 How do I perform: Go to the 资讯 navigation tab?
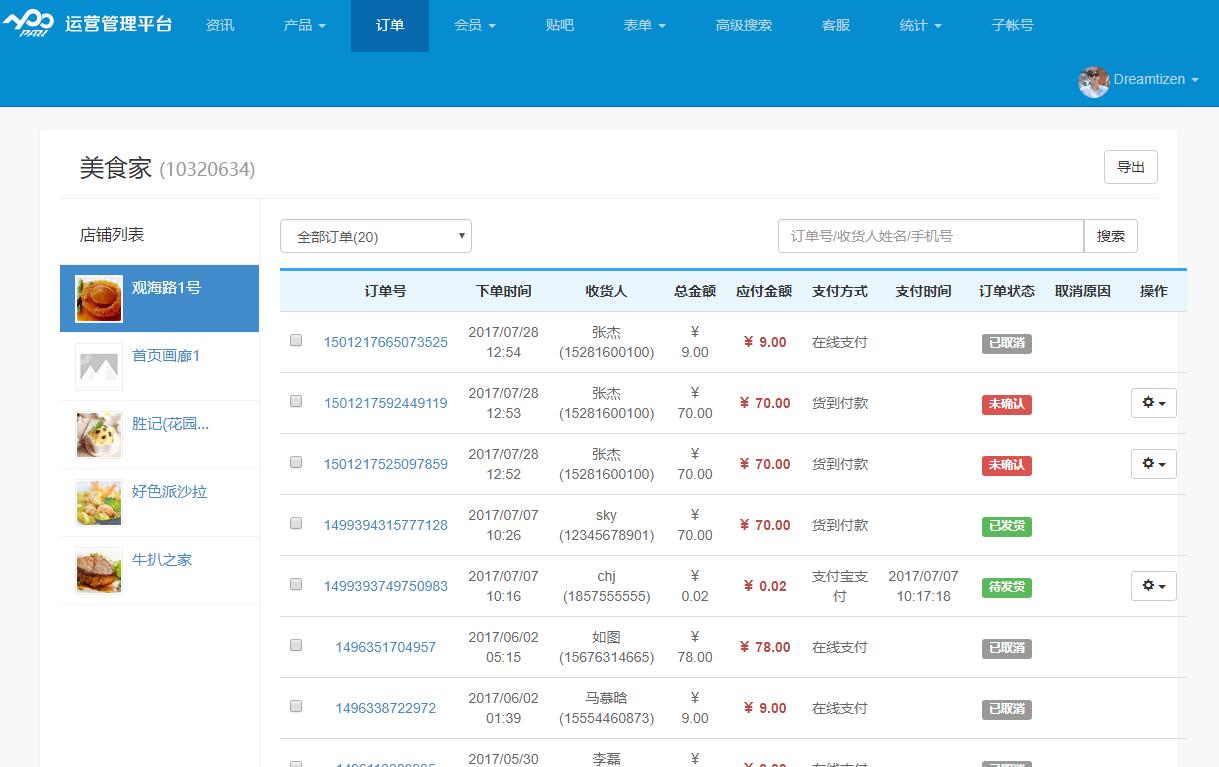[x=220, y=25]
